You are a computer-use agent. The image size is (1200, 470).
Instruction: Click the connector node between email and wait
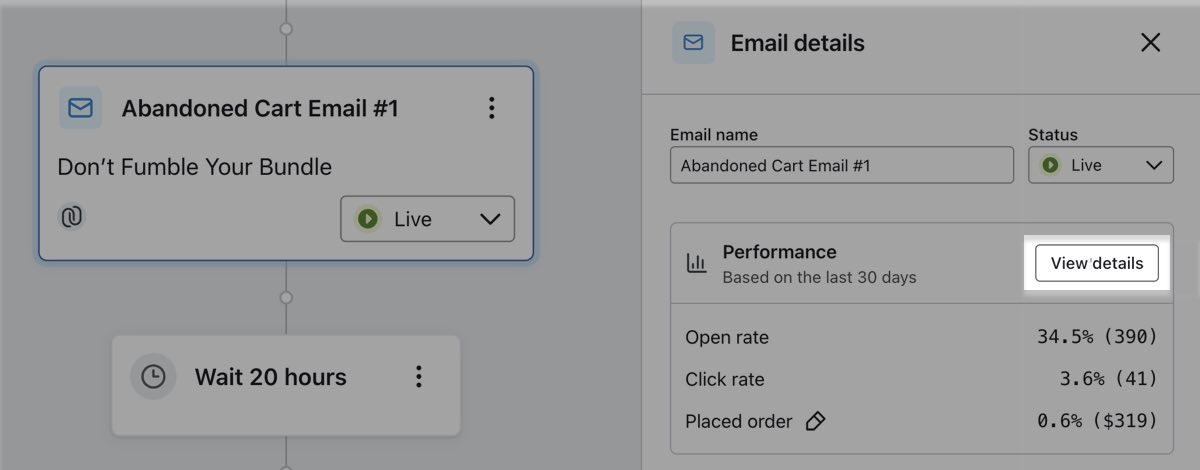click(x=286, y=298)
